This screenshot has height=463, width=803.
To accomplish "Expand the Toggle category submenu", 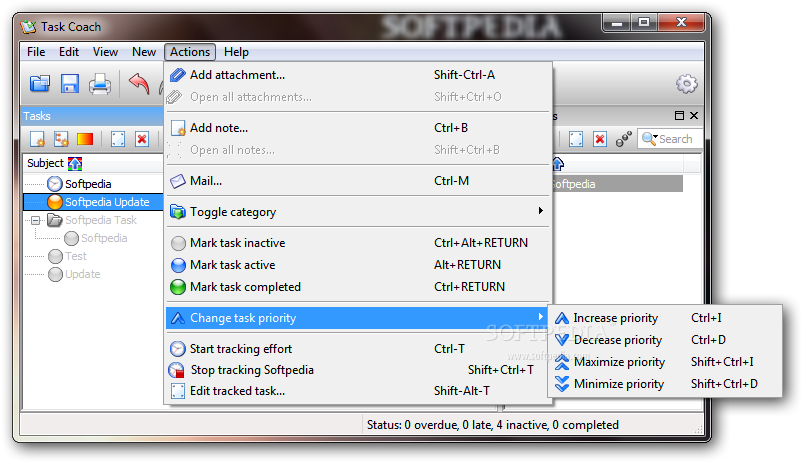I will click(x=358, y=212).
